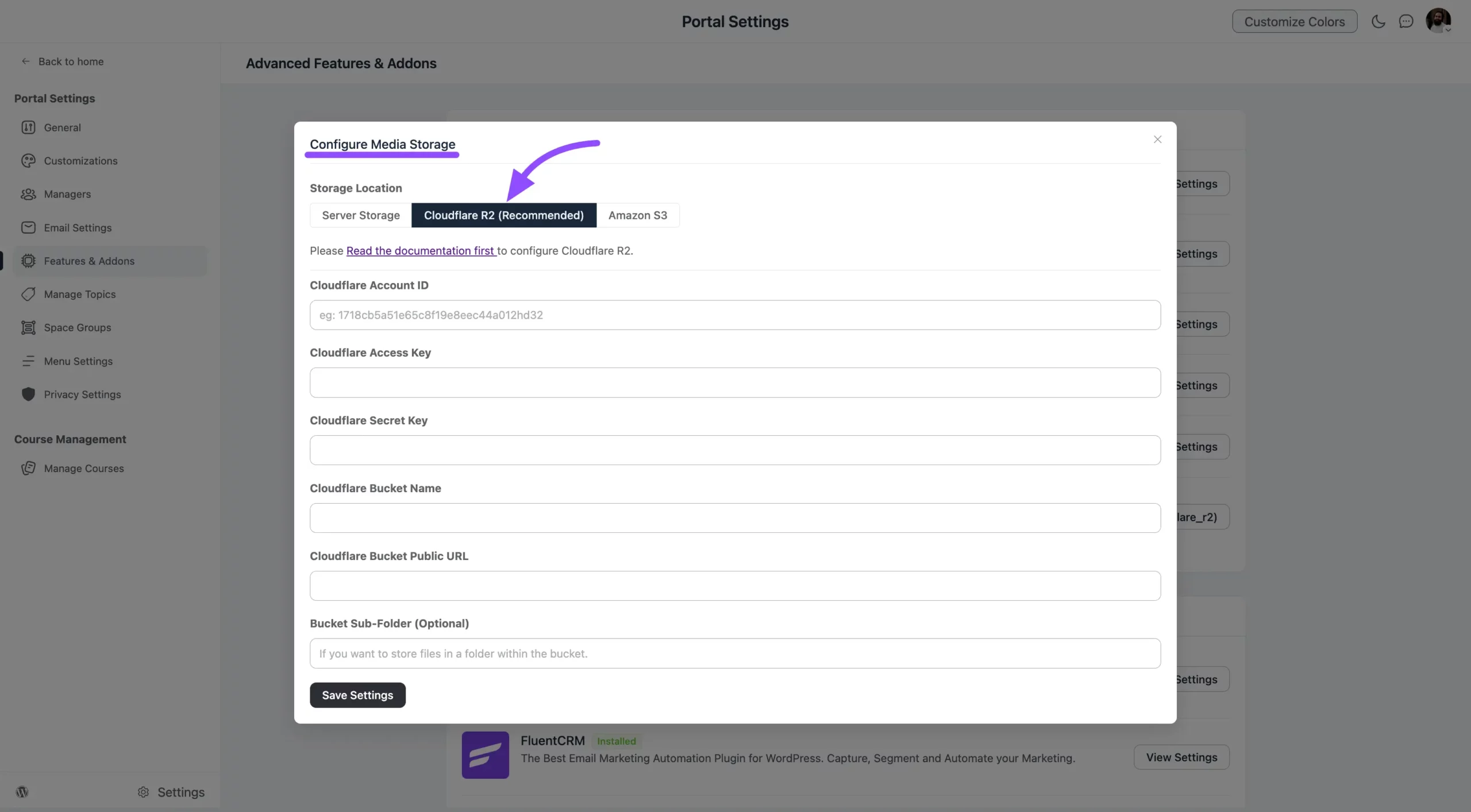Click the Space Groups icon

(28, 327)
